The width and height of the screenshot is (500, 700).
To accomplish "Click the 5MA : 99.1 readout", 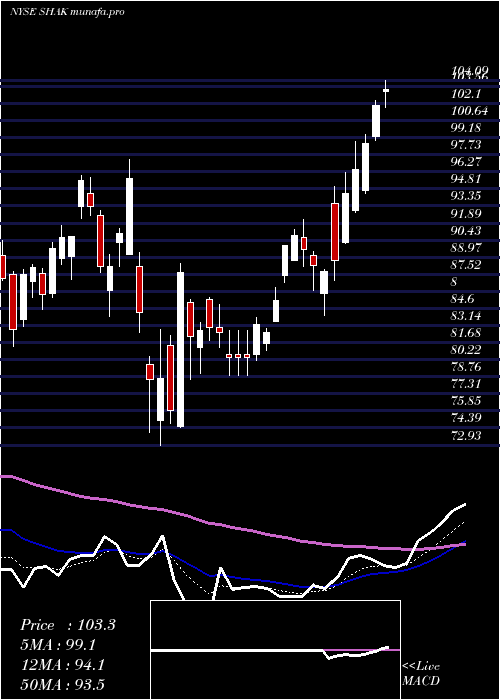I will [58, 645].
